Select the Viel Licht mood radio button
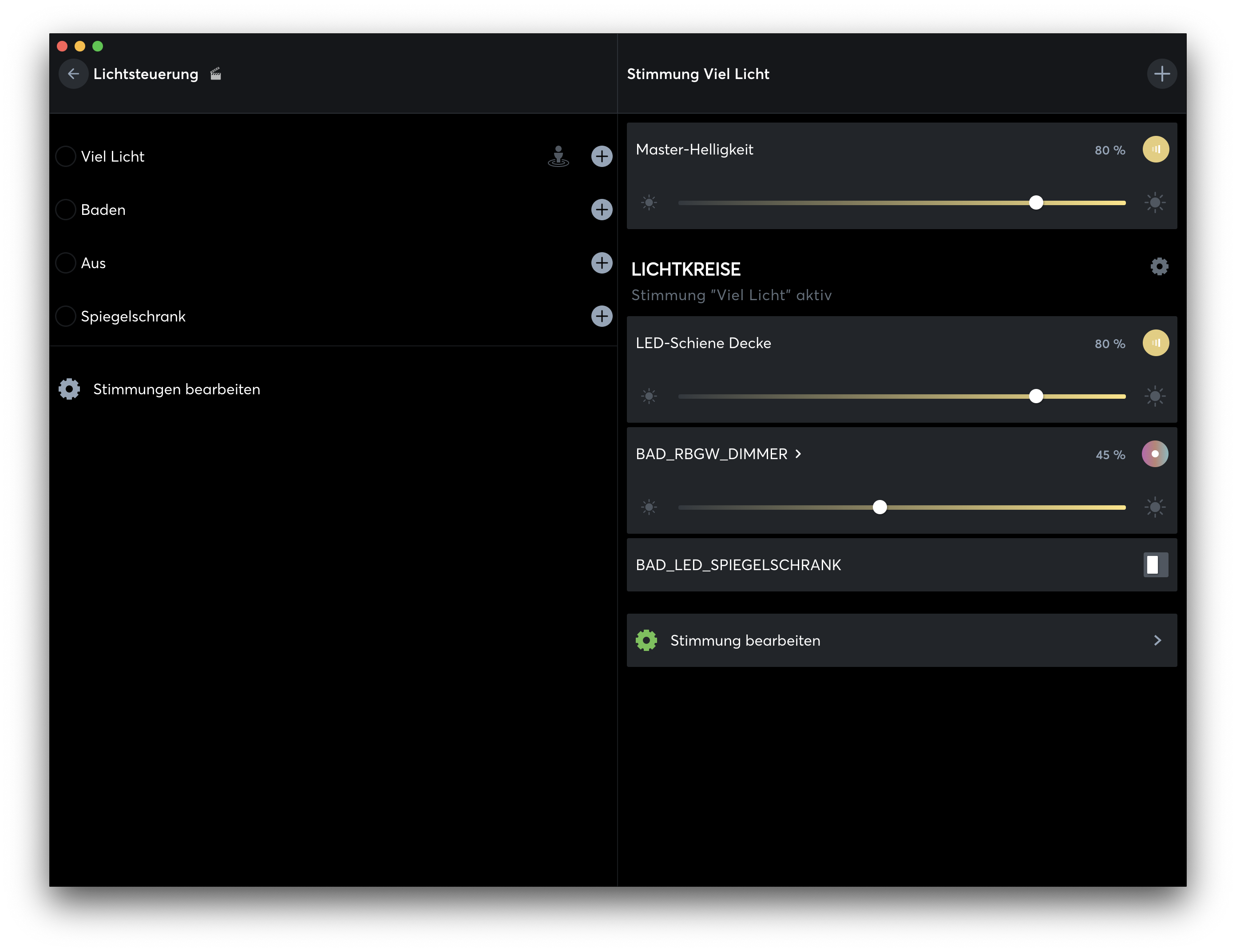 tap(66, 156)
